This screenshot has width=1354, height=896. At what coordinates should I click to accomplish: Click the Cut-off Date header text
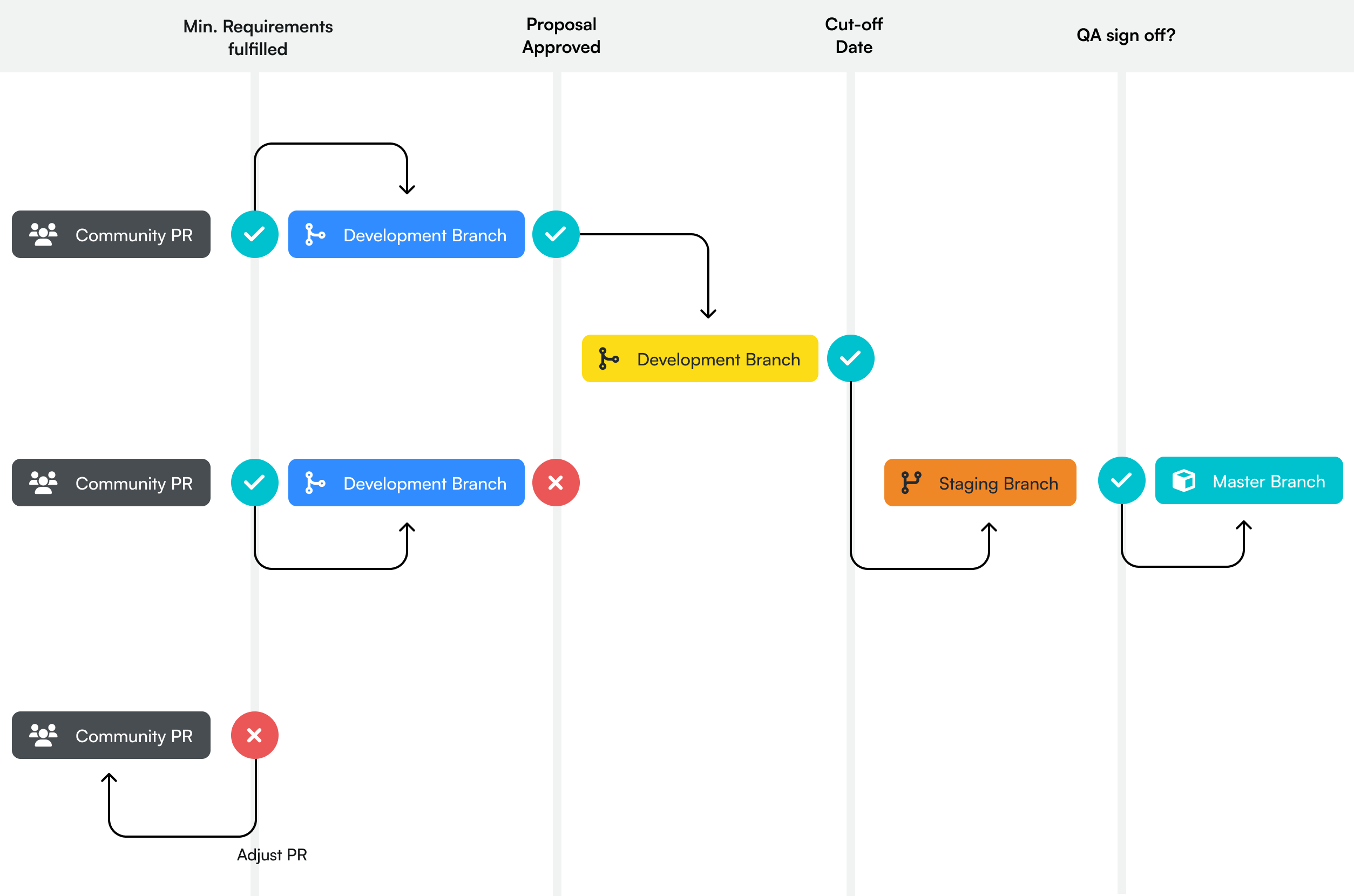point(854,36)
